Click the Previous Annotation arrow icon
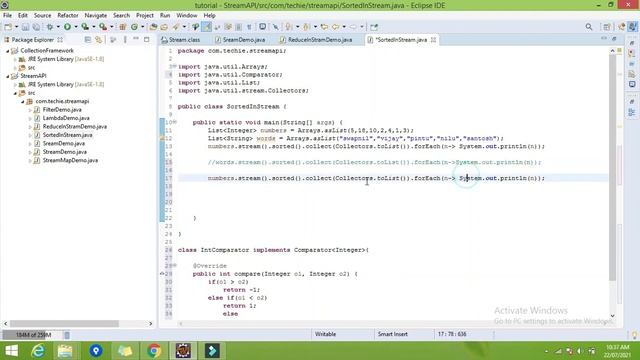640x360 pixels. [x=307, y=27]
